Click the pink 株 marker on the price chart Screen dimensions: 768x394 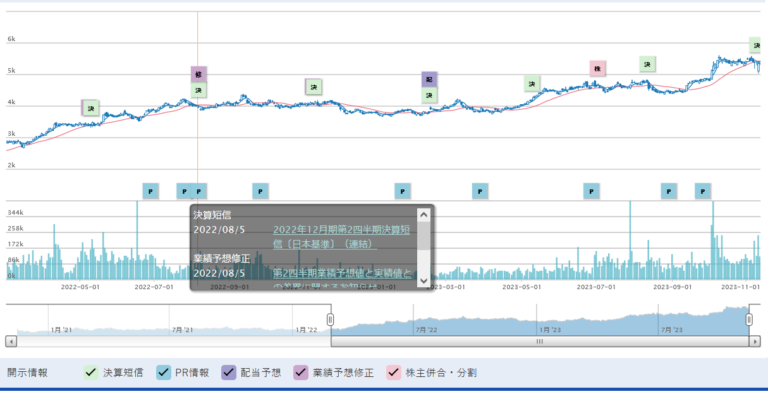click(598, 69)
